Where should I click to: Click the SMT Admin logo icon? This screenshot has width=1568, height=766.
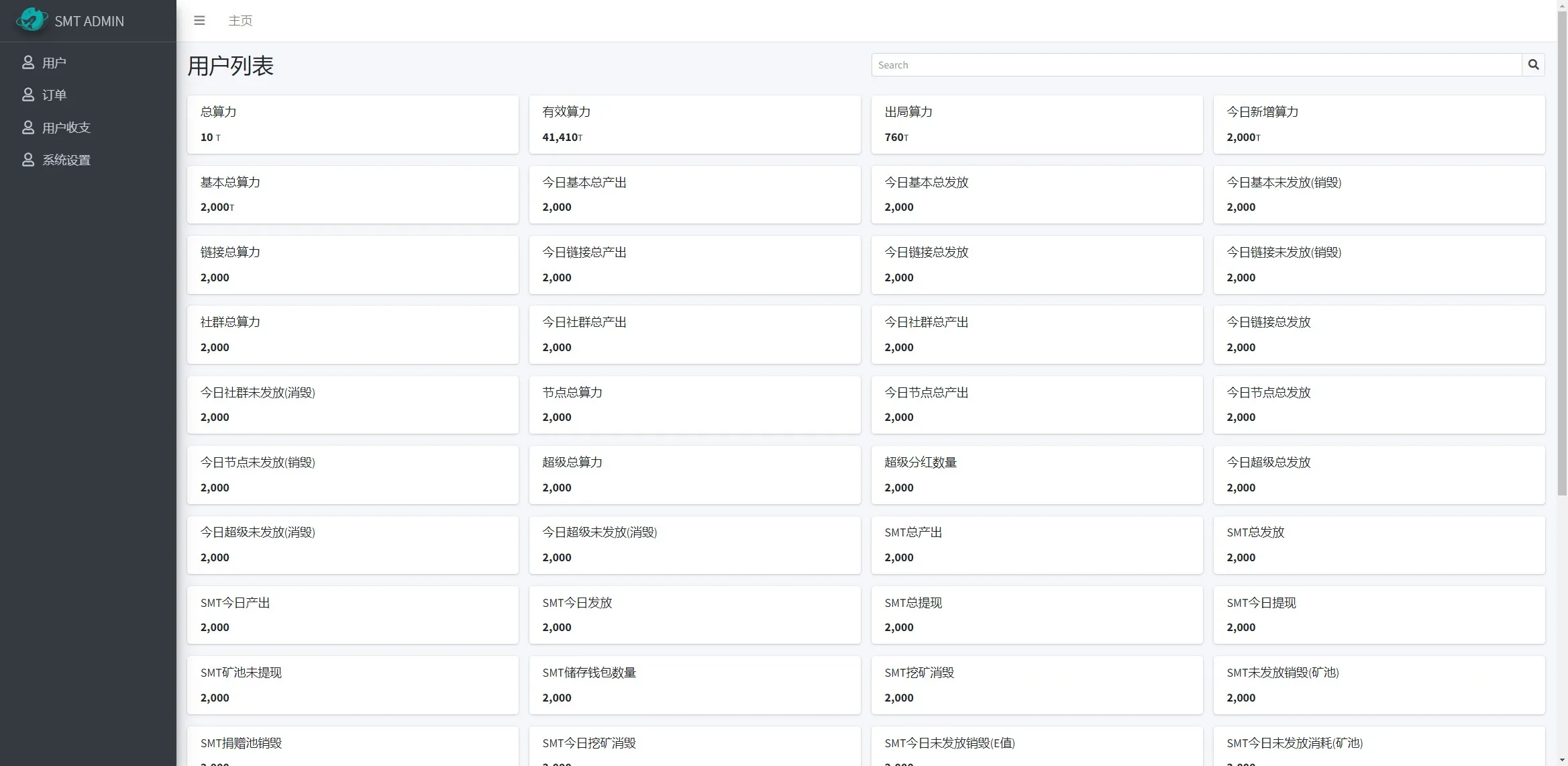pos(32,20)
